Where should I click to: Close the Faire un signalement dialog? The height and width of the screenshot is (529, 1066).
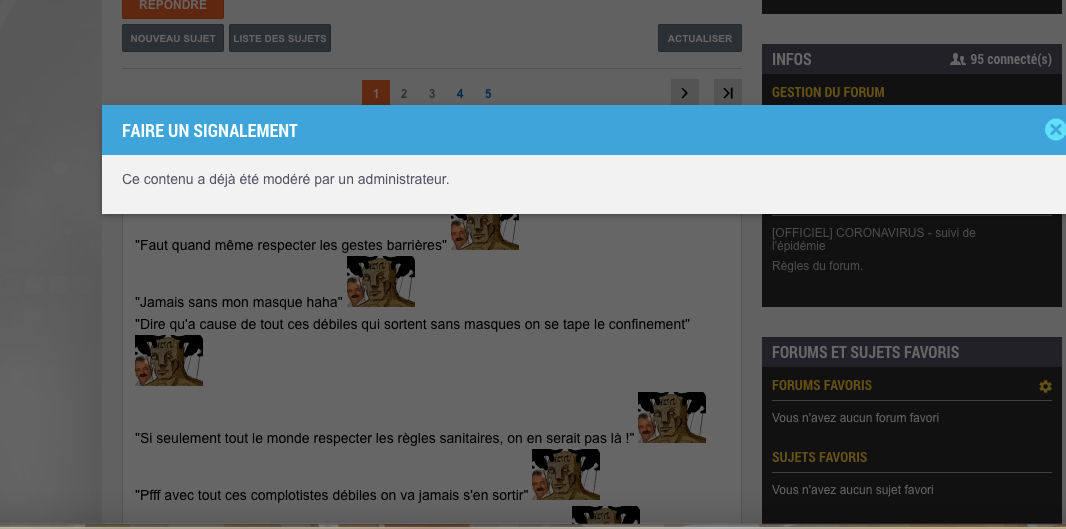[x=1055, y=129]
